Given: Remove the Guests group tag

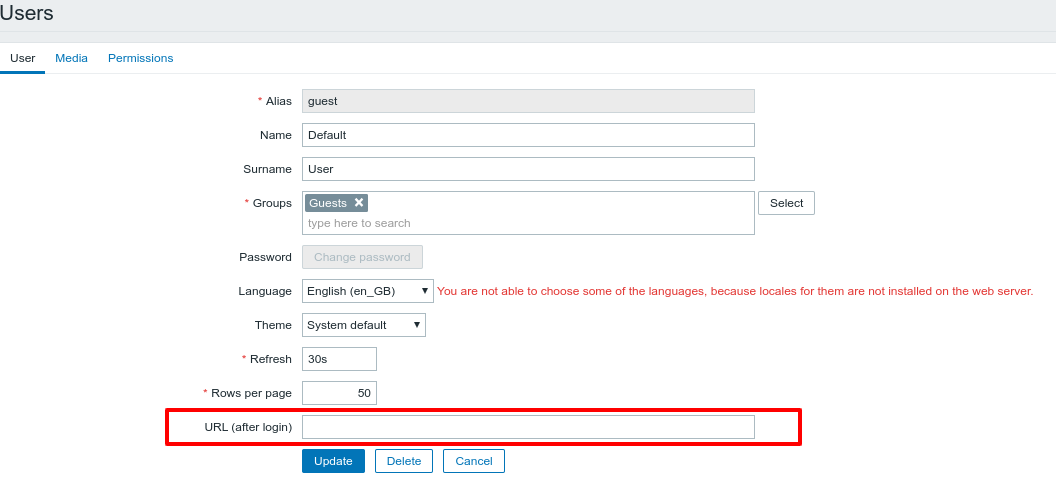Looking at the screenshot, I should point(359,203).
